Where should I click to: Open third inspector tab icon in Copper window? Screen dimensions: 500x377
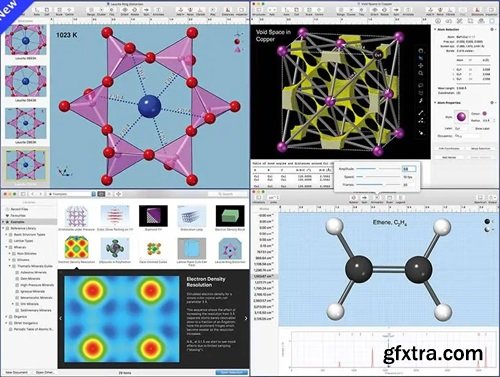point(460,21)
